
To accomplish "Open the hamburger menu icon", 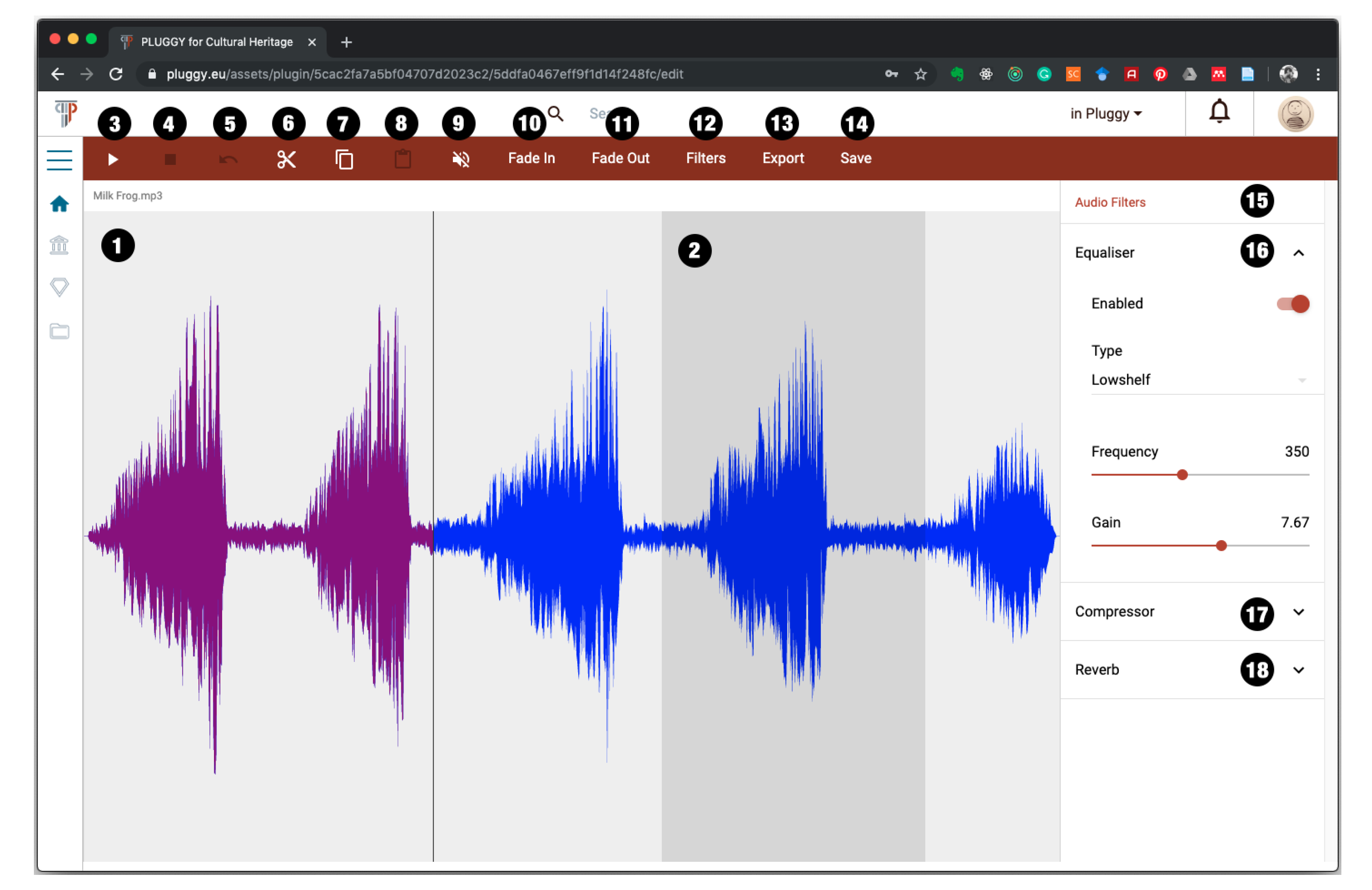I will [x=59, y=160].
